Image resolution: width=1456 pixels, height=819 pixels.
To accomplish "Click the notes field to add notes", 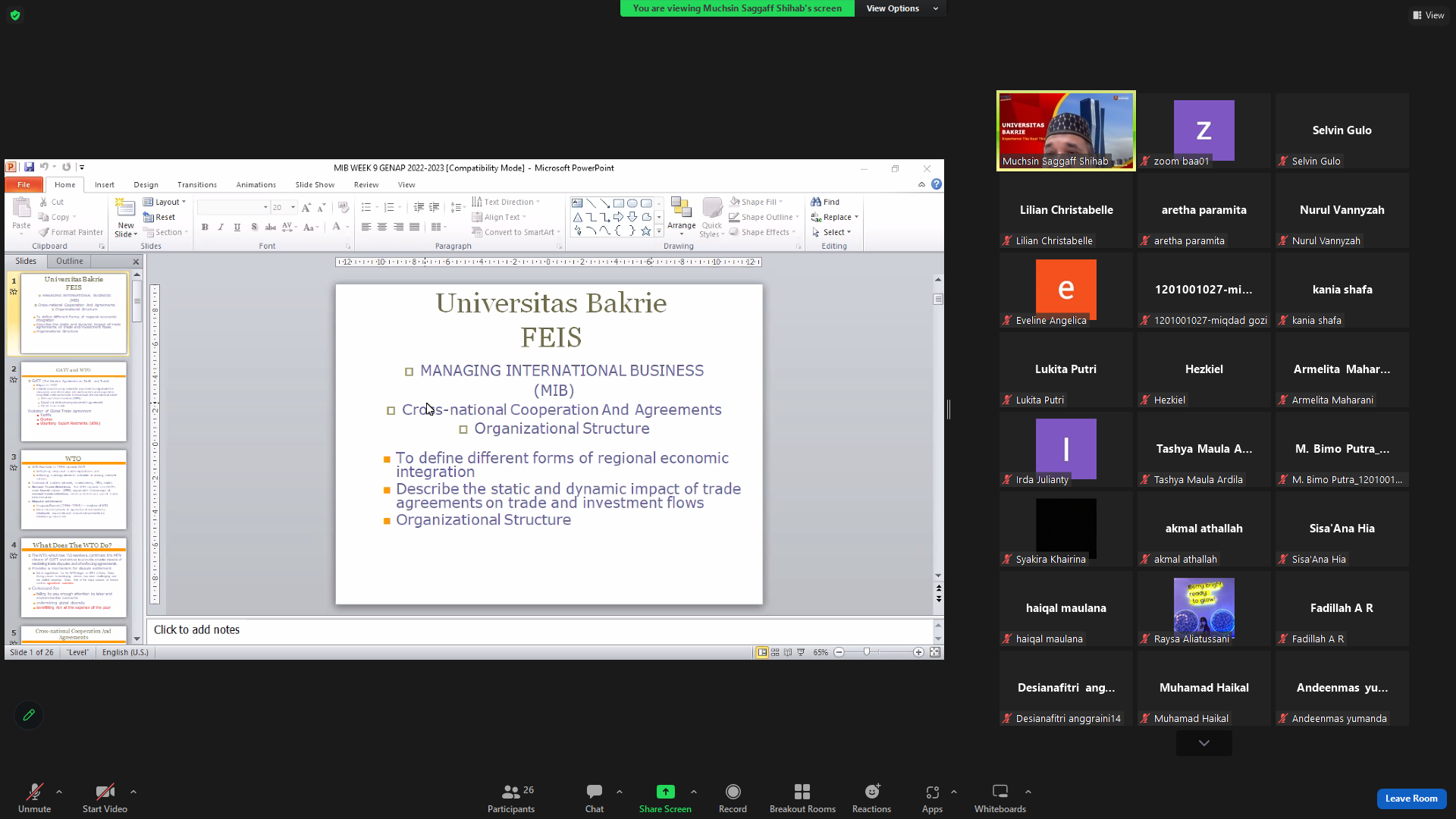I will (x=540, y=630).
